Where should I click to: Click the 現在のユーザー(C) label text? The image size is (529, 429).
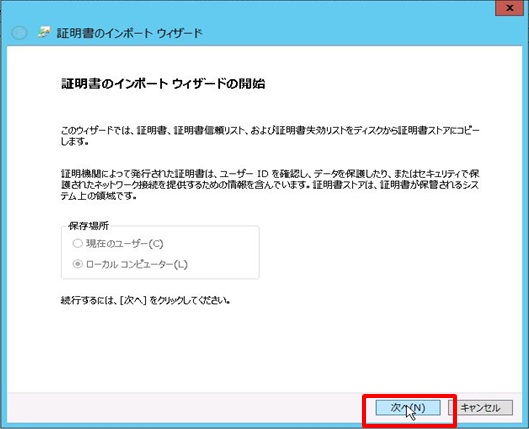point(124,244)
